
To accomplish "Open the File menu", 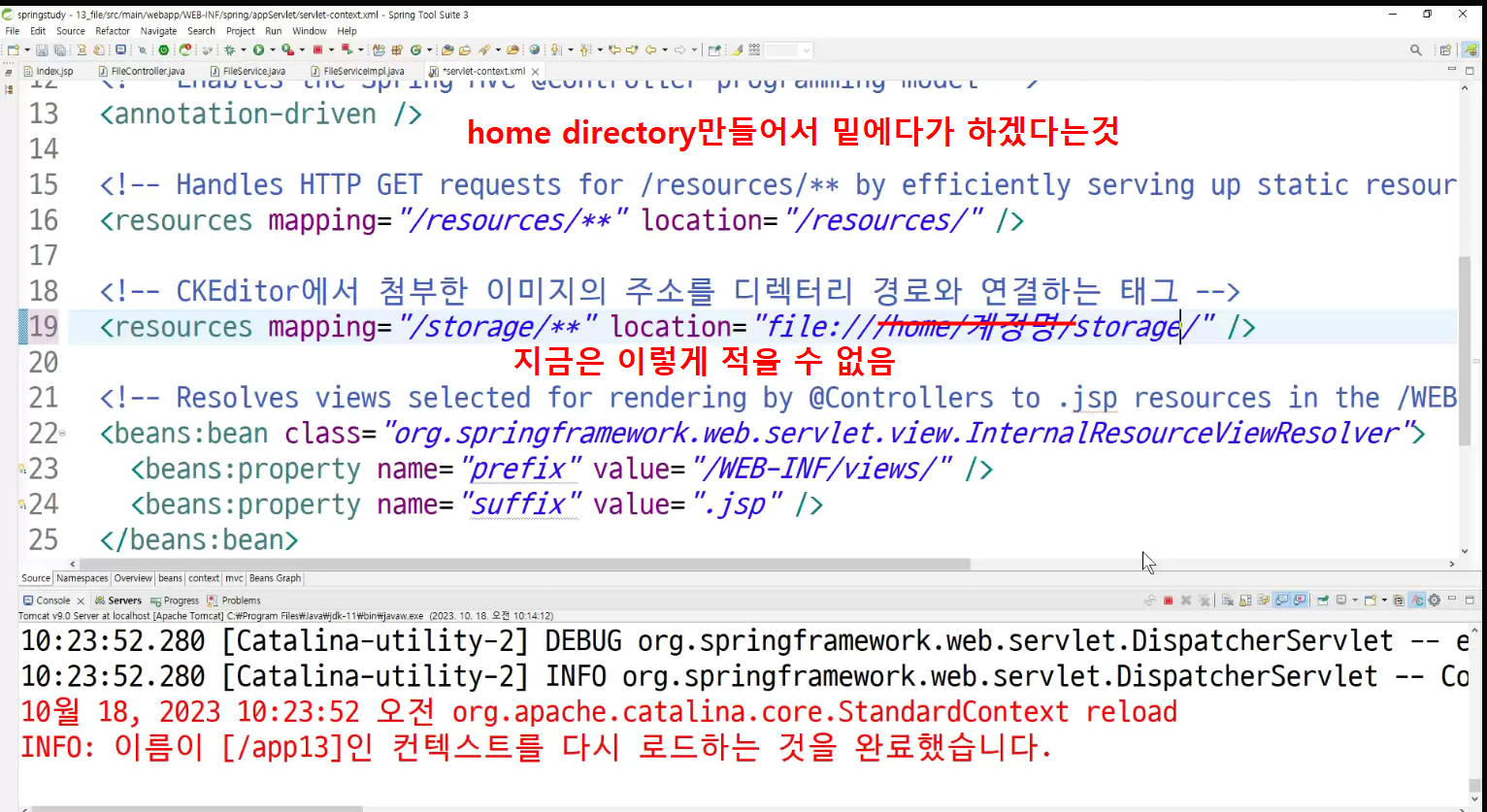I will pyautogui.click(x=13, y=31).
